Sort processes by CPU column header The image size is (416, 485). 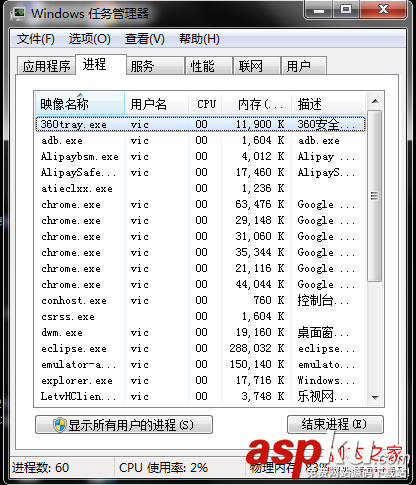tap(205, 104)
